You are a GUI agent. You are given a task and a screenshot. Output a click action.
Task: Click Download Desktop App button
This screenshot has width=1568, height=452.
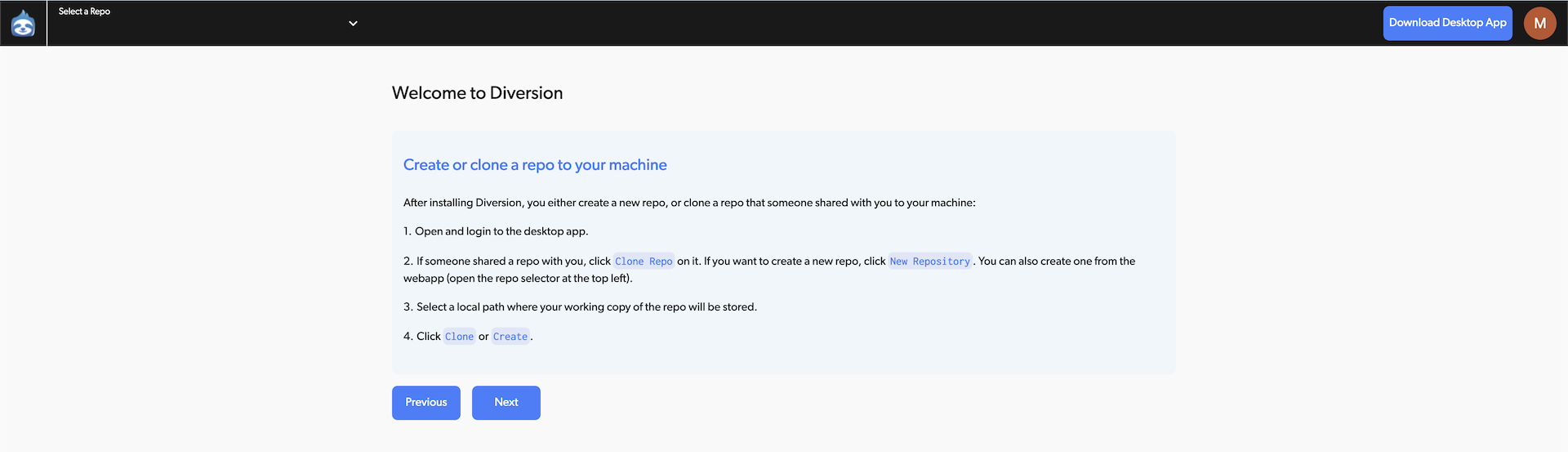[1447, 23]
